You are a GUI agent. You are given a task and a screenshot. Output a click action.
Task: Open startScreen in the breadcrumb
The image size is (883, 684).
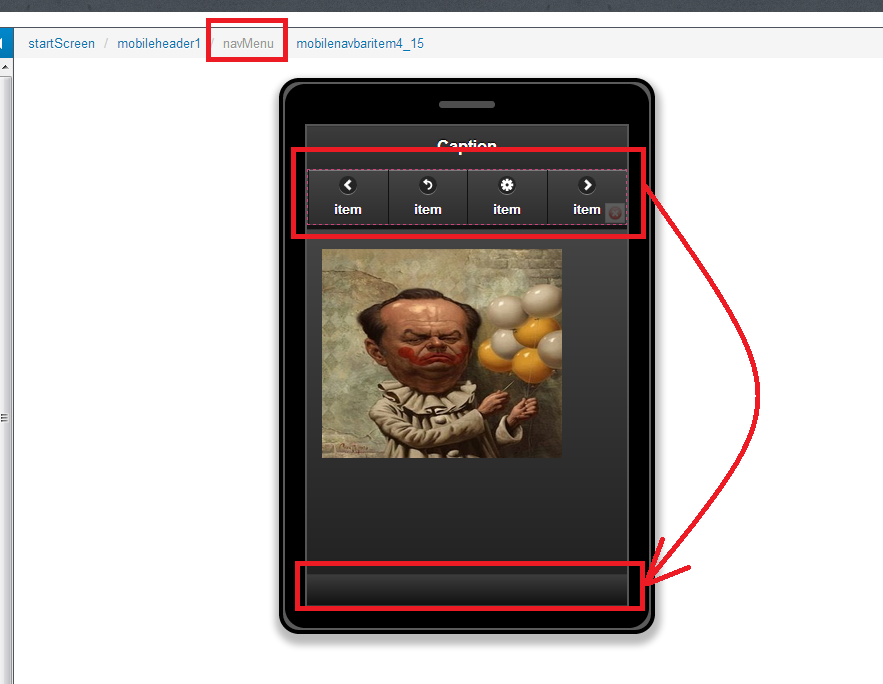(x=61, y=43)
